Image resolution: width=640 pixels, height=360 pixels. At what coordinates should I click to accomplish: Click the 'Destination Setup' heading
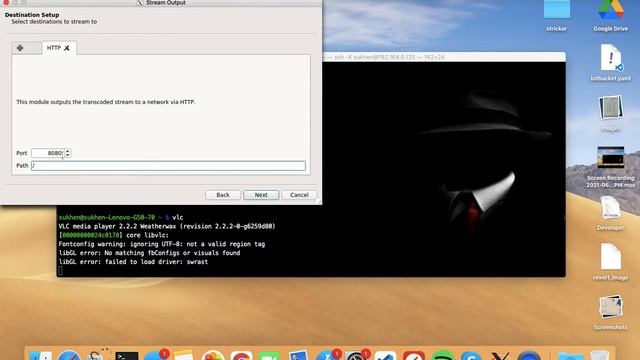pos(32,15)
